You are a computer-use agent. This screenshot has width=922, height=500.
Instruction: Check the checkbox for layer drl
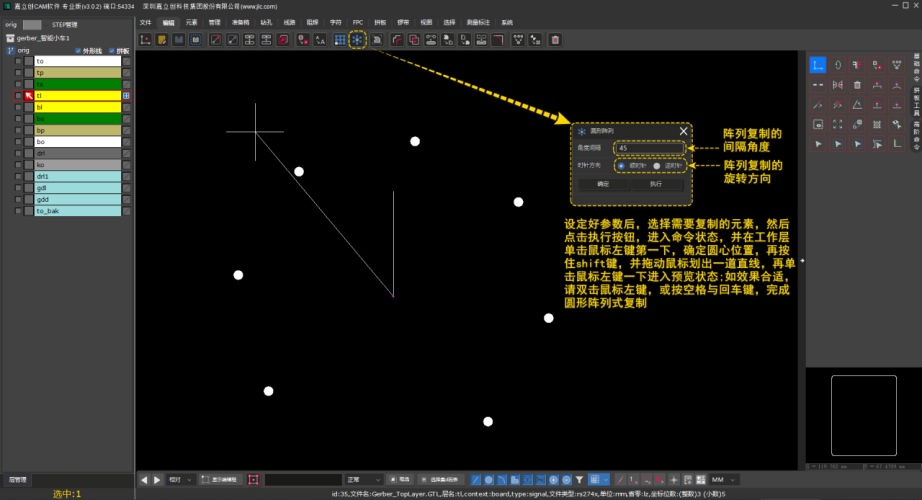tap(18, 154)
